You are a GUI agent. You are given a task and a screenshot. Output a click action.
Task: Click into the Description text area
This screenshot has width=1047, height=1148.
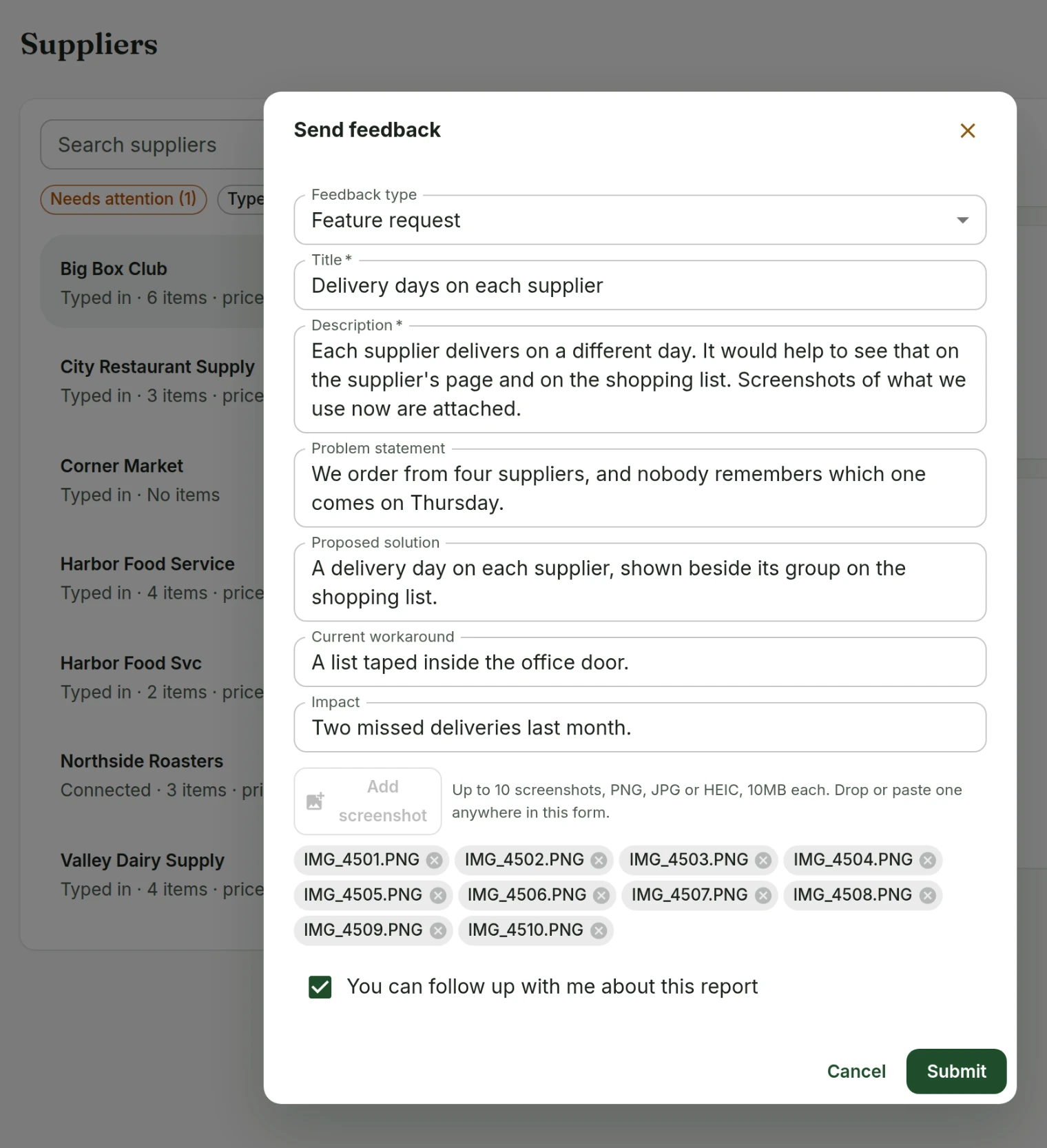[x=640, y=380]
